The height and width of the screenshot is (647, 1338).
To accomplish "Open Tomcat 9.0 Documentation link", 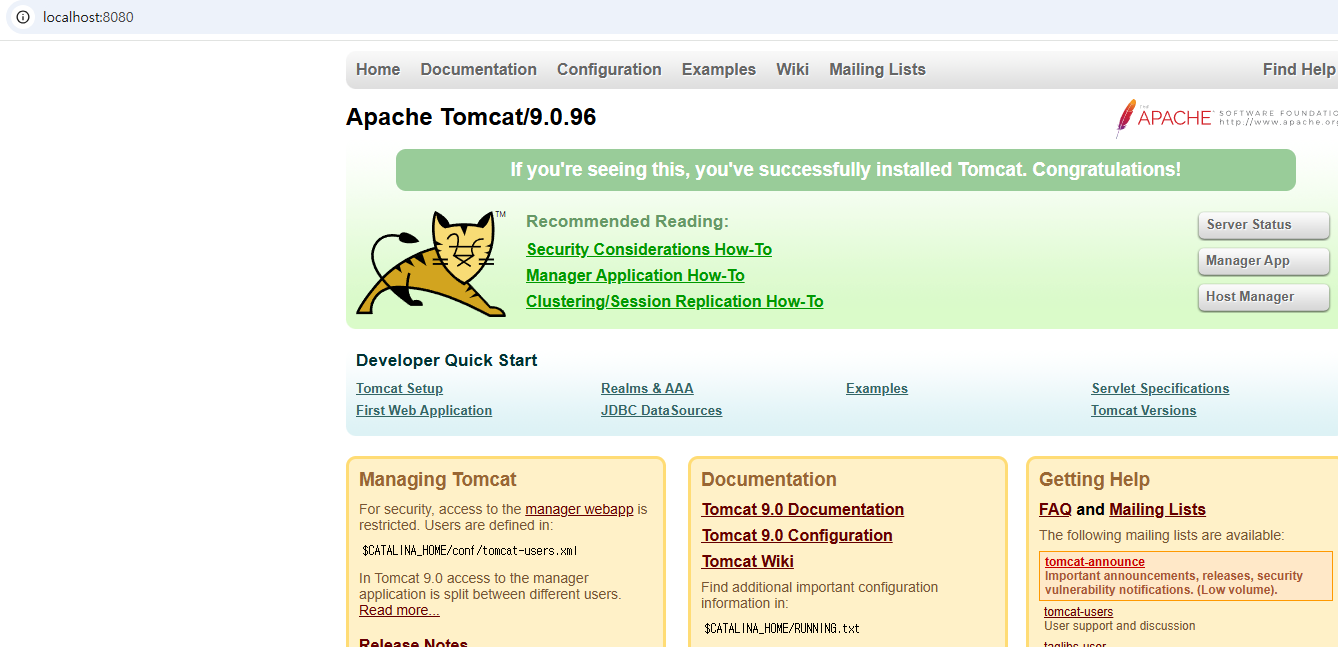I will coord(803,509).
